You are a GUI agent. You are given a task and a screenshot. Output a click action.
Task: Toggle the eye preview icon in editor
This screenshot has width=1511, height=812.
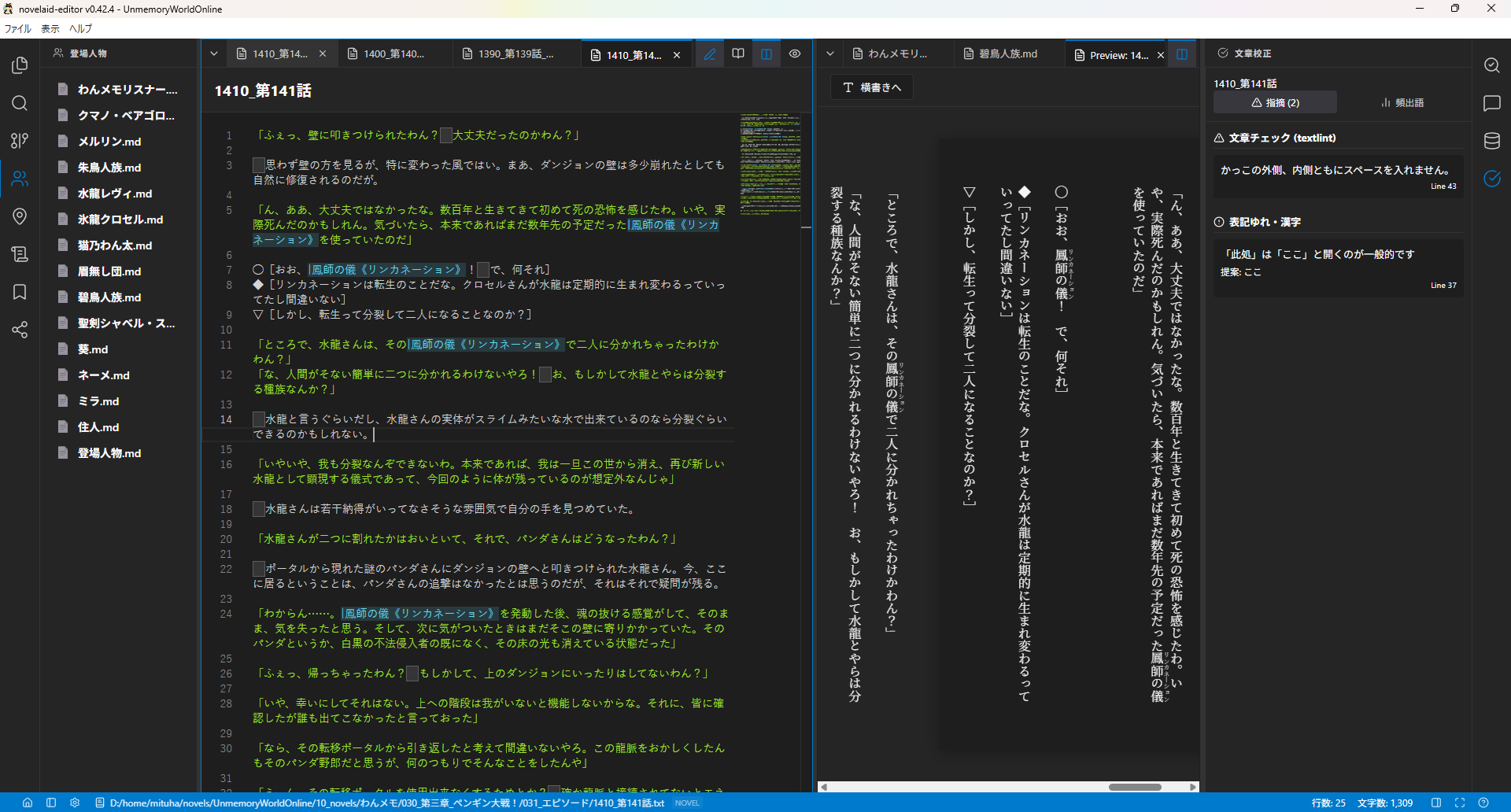pyautogui.click(x=795, y=54)
